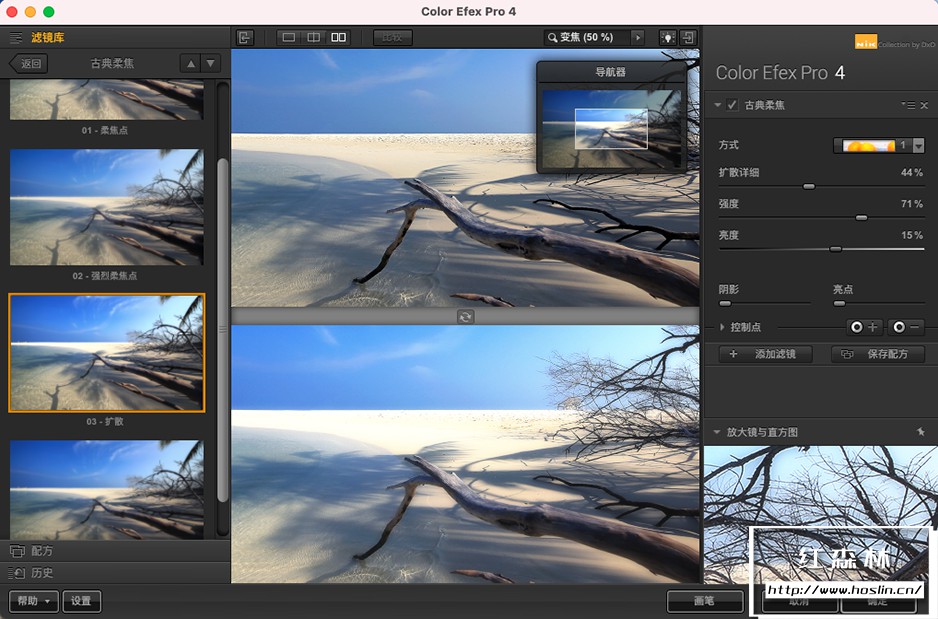Hide the left panel with the exit arrow icon

point(245,38)
